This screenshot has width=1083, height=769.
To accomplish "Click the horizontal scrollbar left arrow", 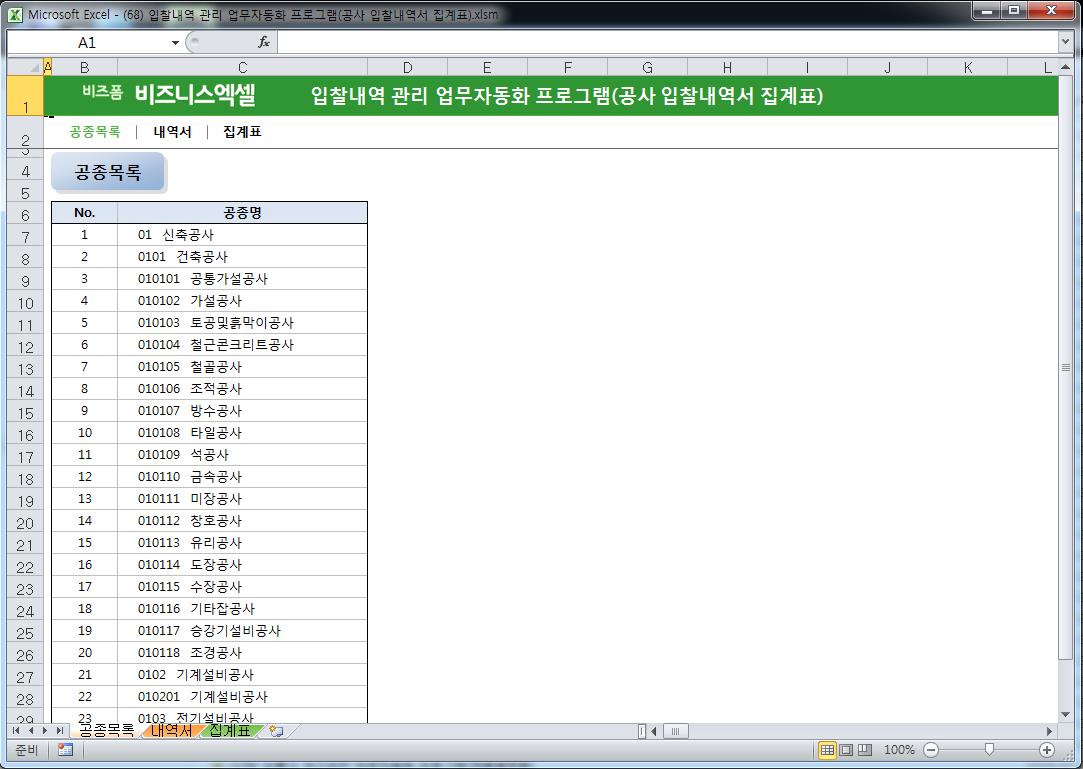I will click(654, 730).
